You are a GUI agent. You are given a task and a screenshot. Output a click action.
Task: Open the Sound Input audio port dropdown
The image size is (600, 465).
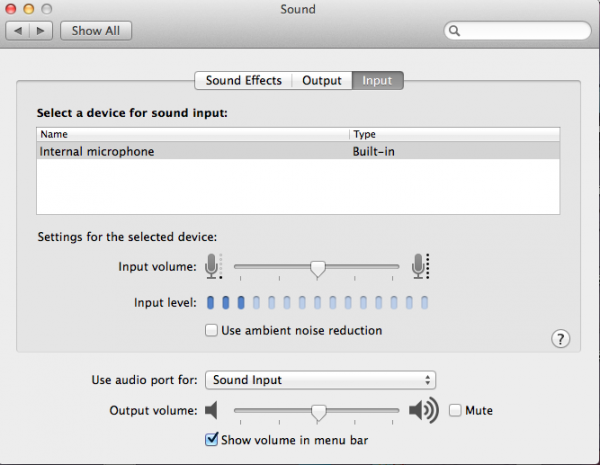pyautogui.click(x=320, y=380)
